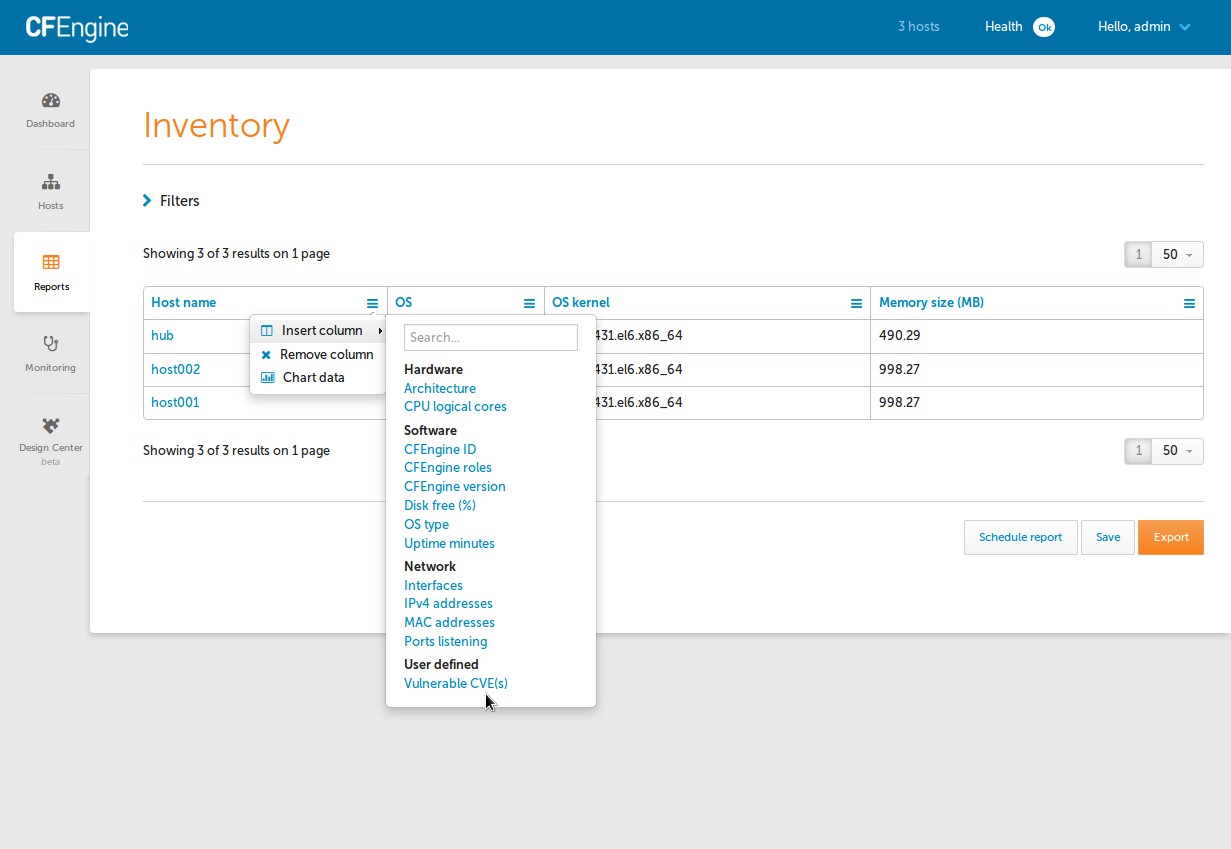This screenshot has width=1231, height=849.
Task: Select Remove column from the menu
Action: click(x=326, y=354)
